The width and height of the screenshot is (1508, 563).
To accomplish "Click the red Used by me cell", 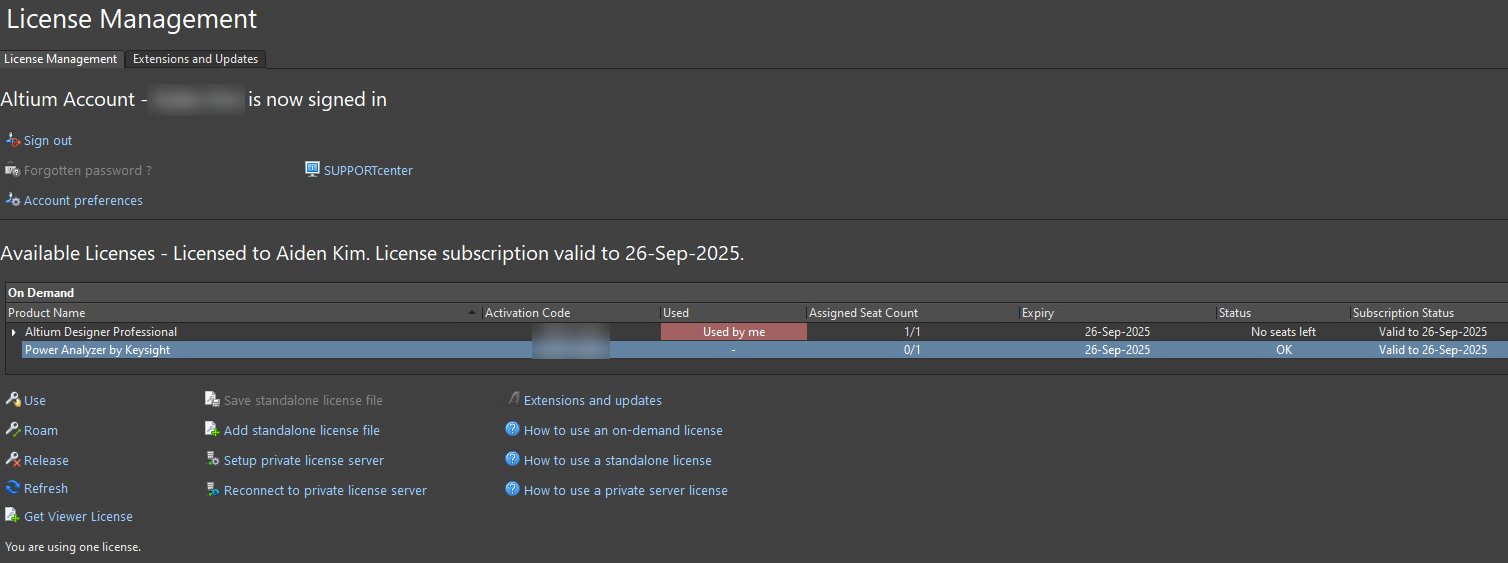I will tap(734, 332).
